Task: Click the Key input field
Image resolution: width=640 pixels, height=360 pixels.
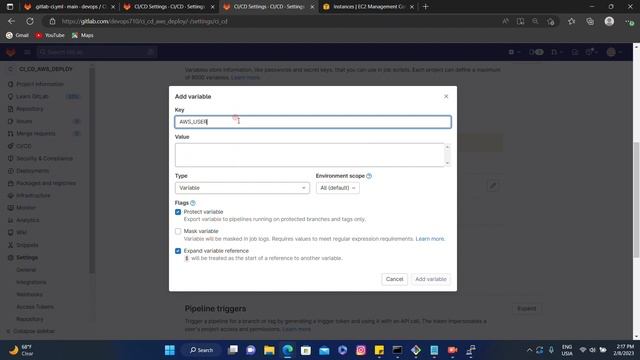Action: click(313, 122)
